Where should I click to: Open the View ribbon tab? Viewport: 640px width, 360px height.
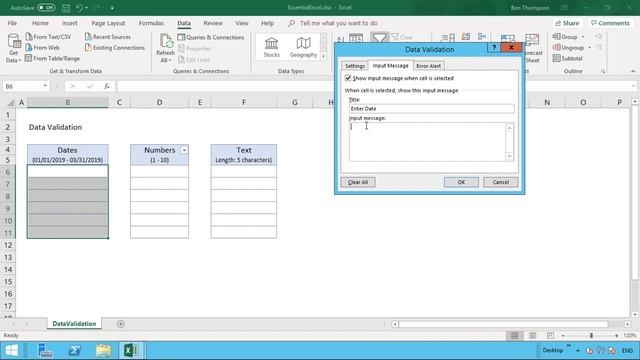tap(242, 23)
